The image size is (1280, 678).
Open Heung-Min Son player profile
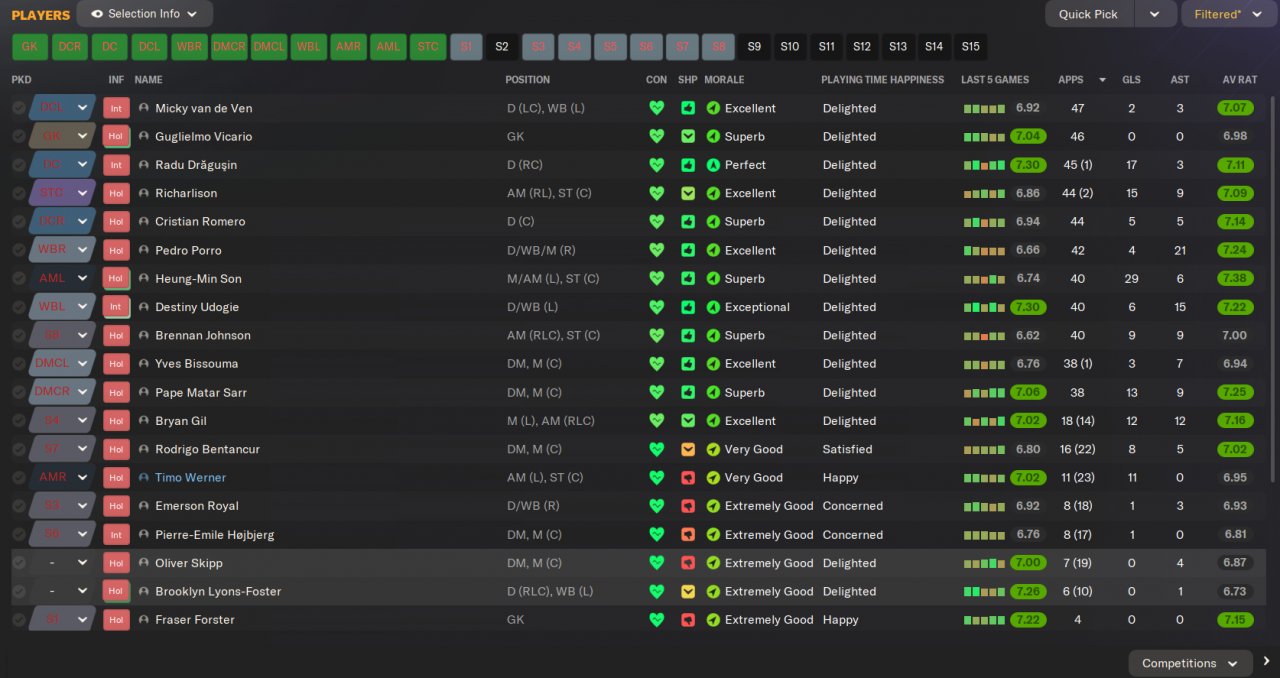pos(198,279)
